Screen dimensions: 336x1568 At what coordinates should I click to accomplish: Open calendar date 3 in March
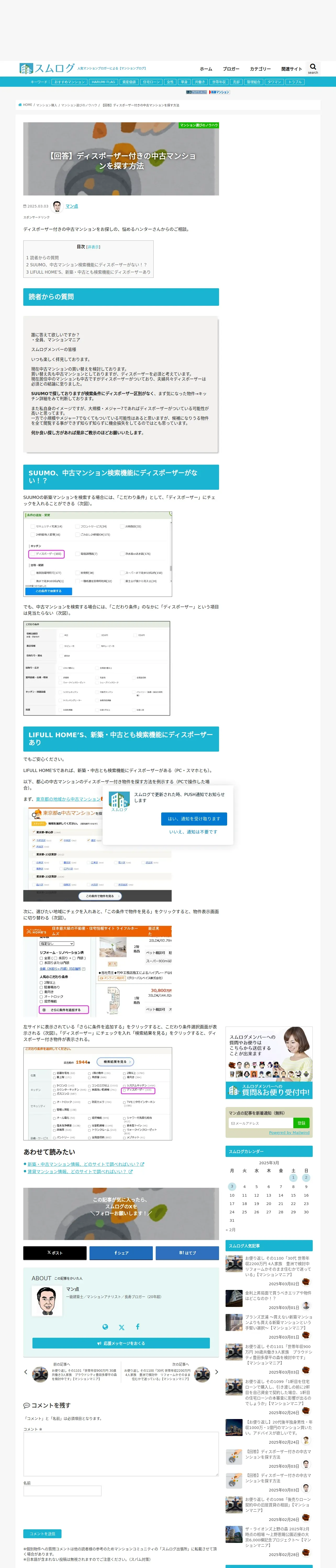click(232, 1186)
